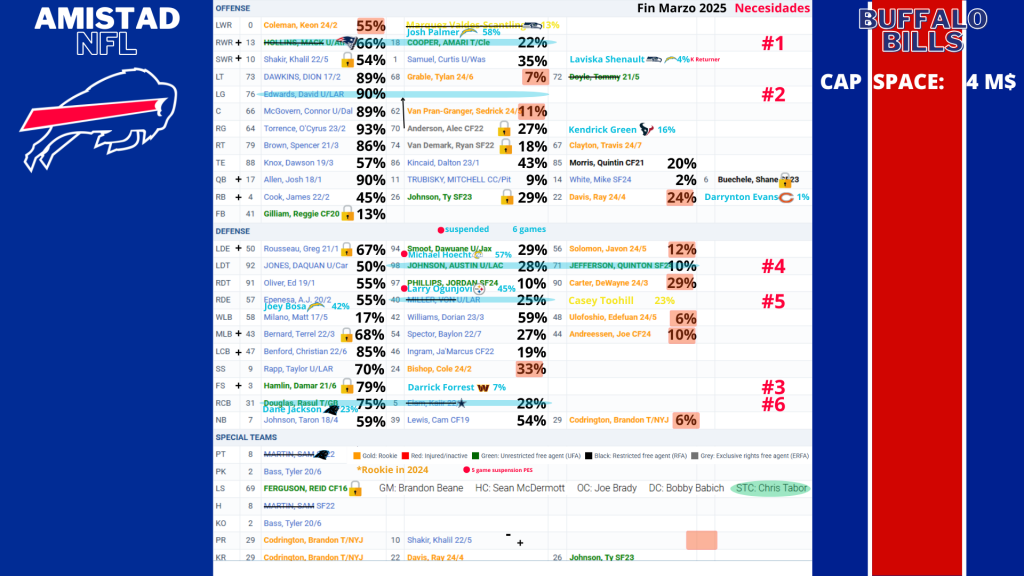Click the plus marker next to MLB
This screenshot has width=1024, height=576.
point(238,334)
